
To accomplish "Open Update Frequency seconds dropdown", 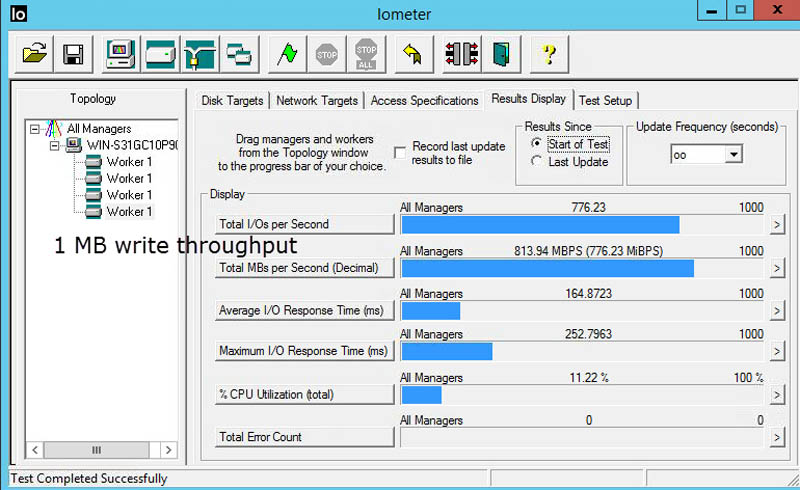I will click(x=733, y=154).
